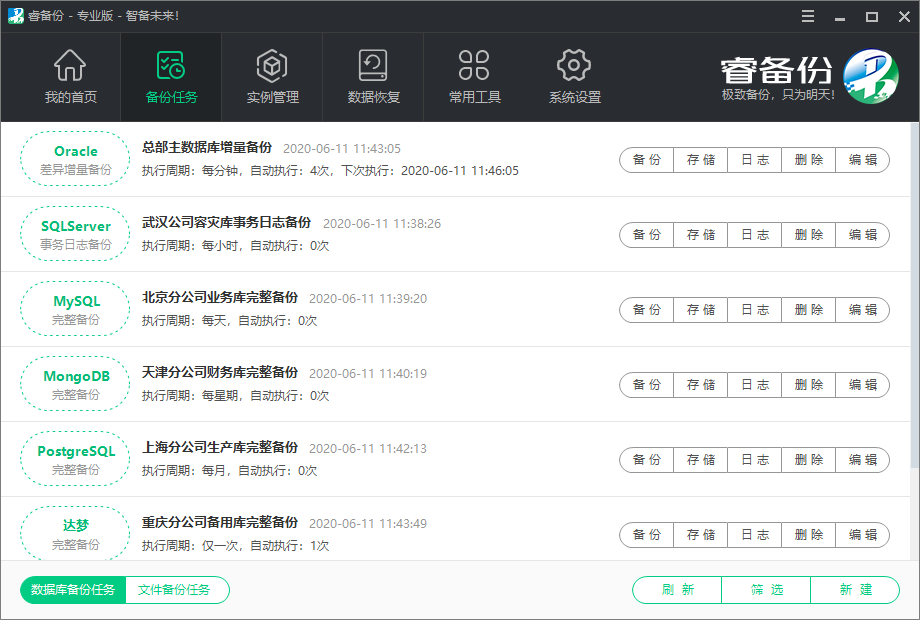
Task: Click 删除 for 总部主数据库增量备份
Action: (x=809, y=160)
